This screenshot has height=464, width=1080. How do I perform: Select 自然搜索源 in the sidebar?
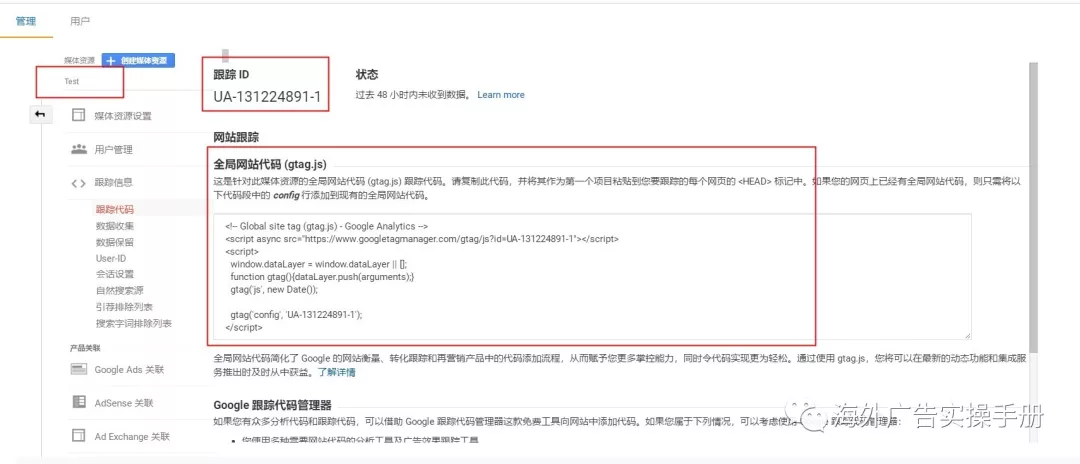(119, 290)
